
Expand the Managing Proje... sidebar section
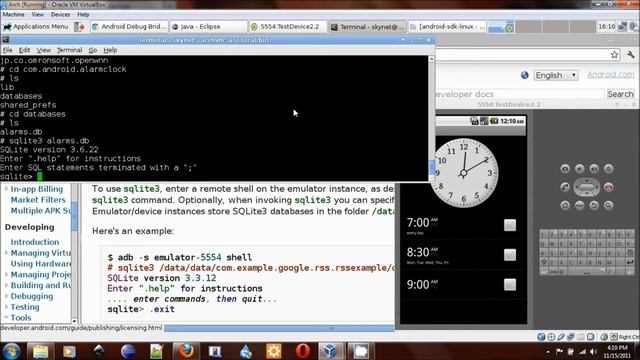coord(6,274)
